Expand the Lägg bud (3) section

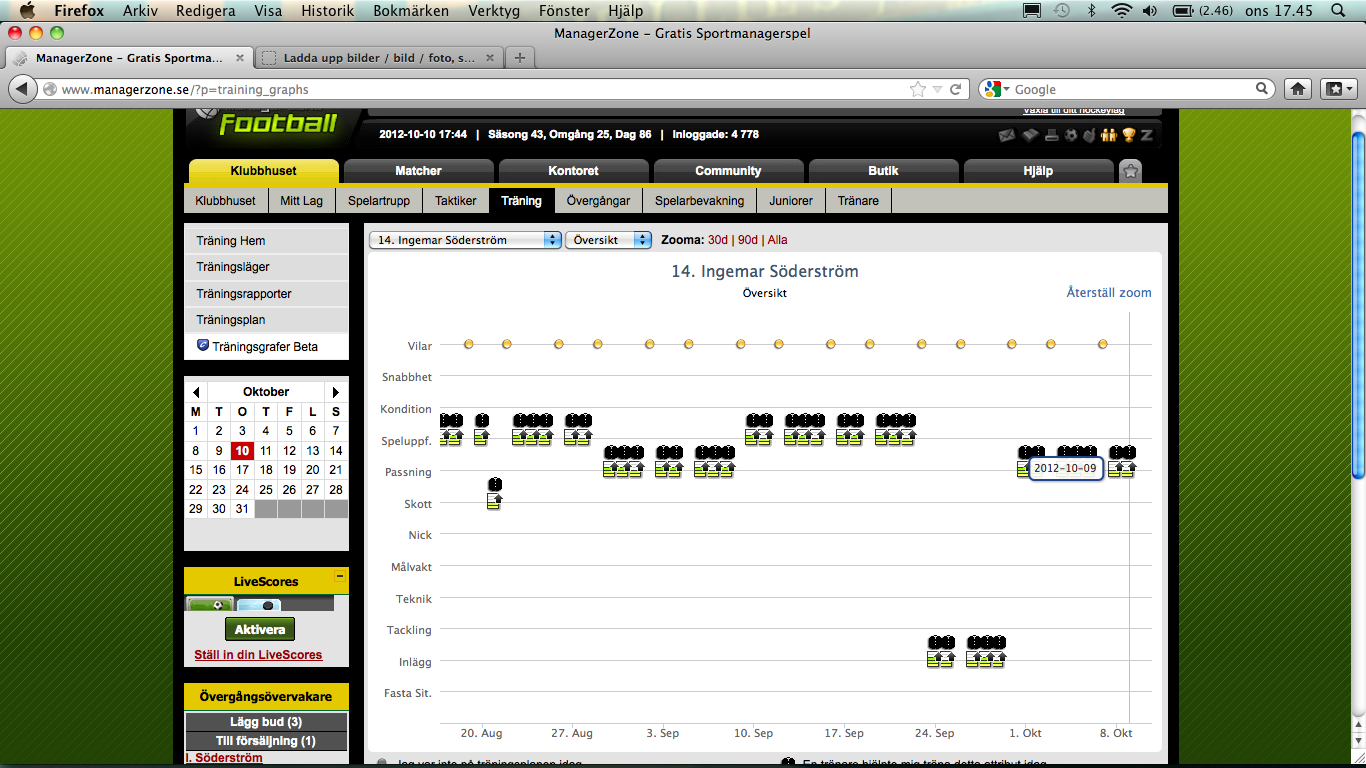tap(266, 722)
